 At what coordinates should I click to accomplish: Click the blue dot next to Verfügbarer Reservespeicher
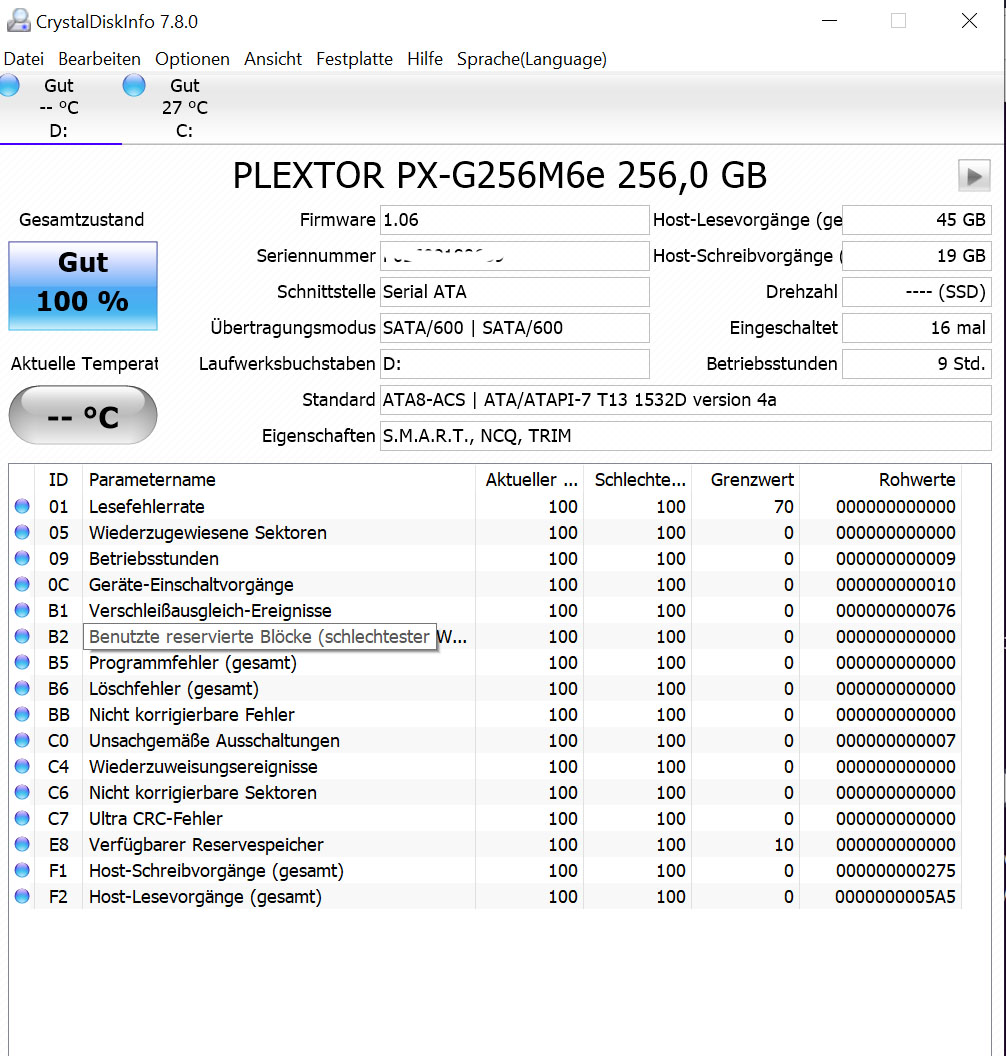(21, 845)
